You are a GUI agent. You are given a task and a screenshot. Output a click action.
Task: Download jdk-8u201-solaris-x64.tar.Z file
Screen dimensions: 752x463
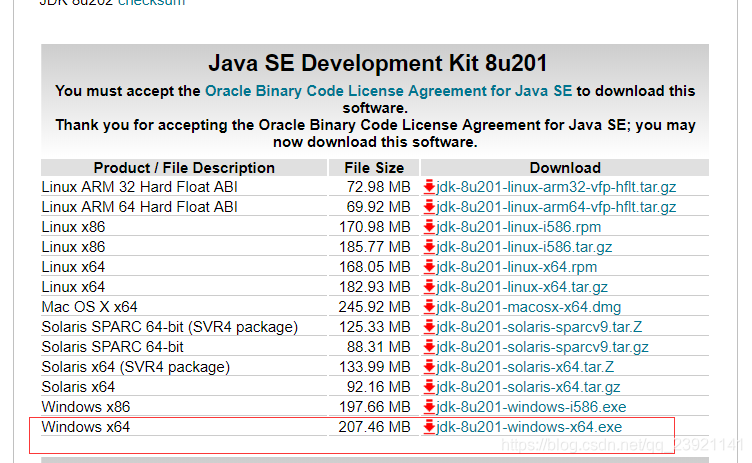(x=525, y=367)
